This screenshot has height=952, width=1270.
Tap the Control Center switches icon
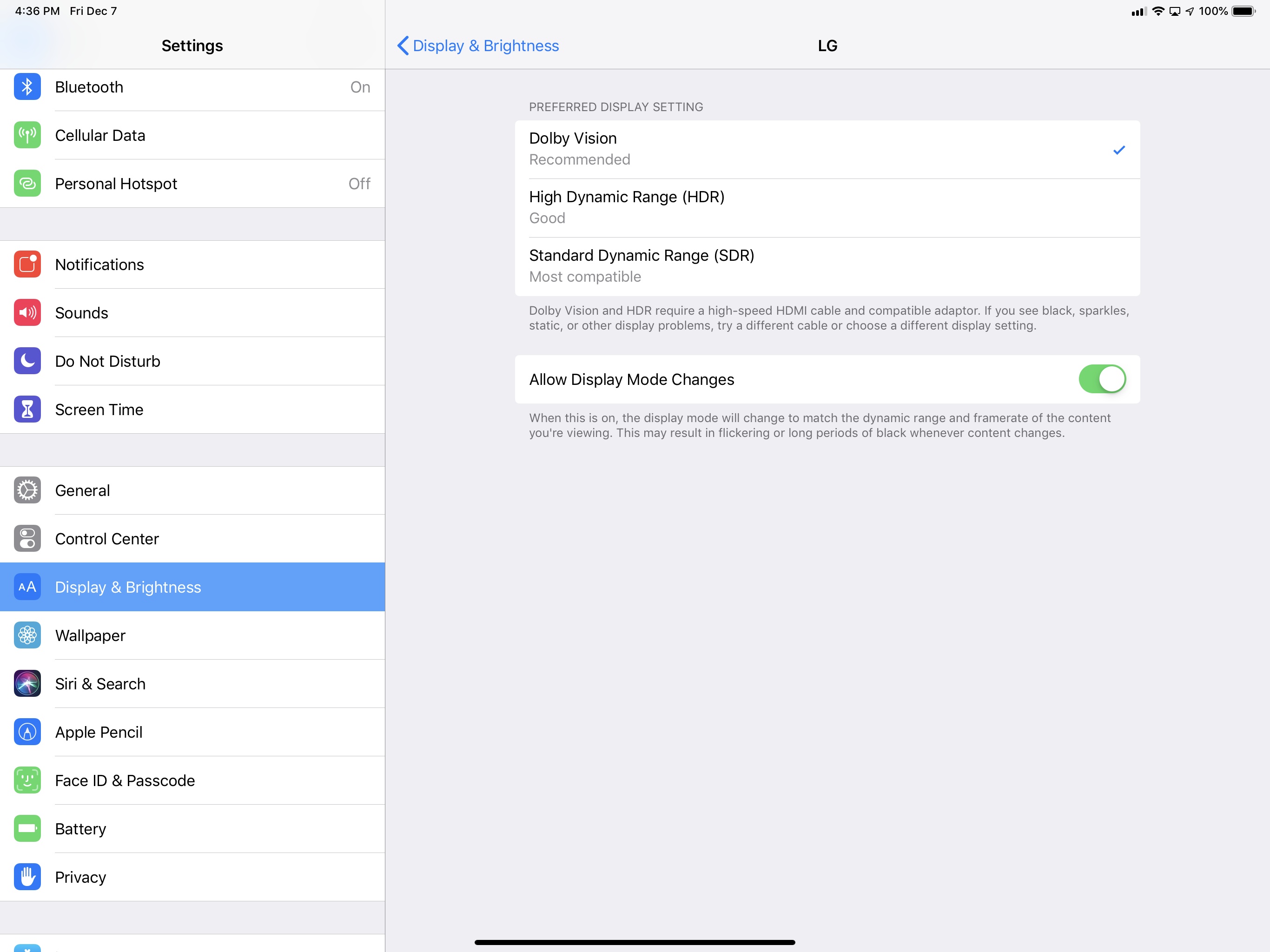point(27,539)
